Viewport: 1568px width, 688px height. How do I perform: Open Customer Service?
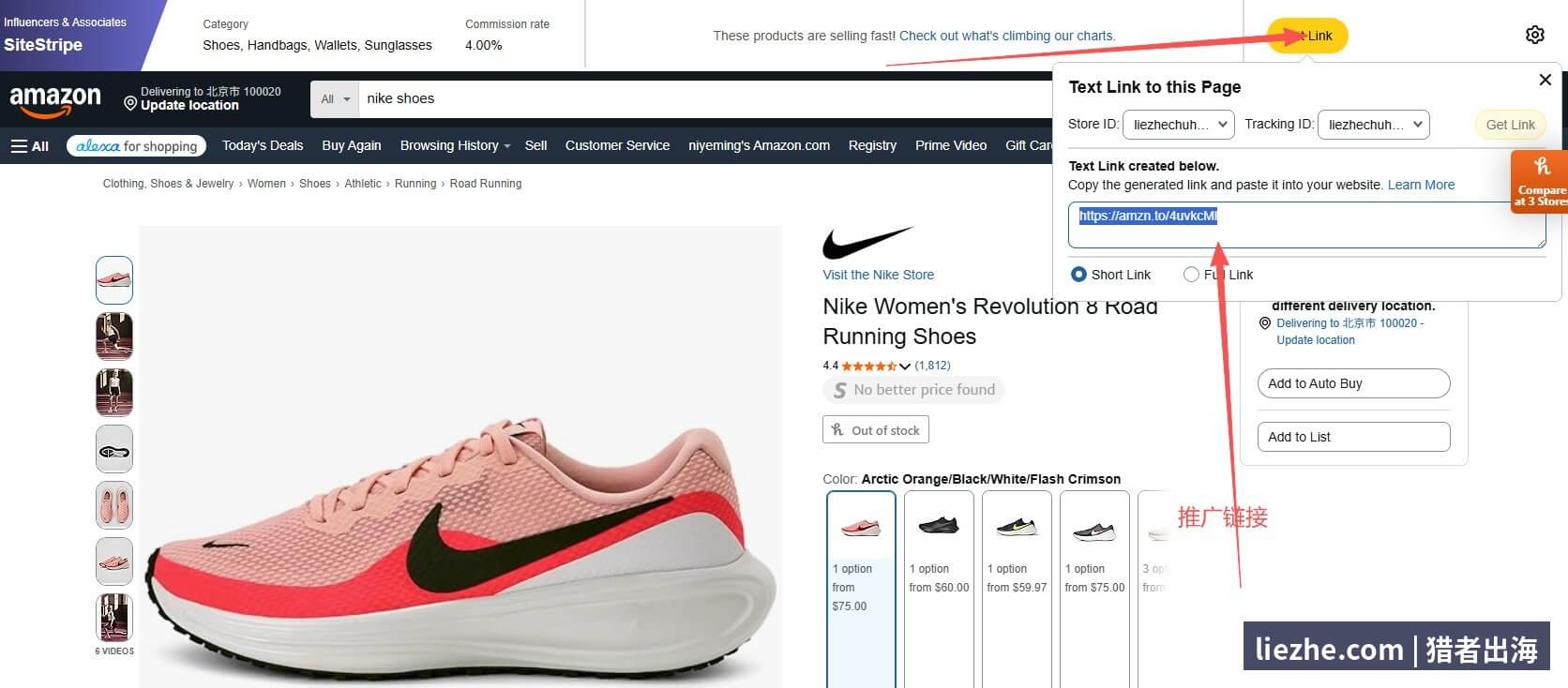[617, 146]
